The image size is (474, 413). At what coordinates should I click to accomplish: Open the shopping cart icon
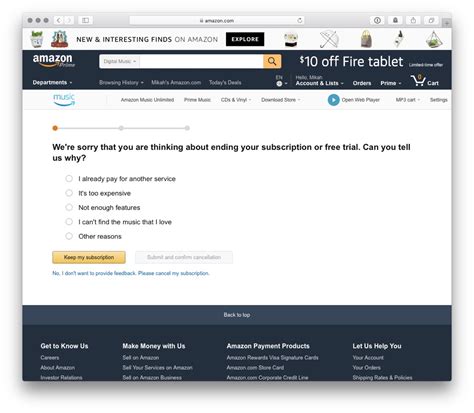click(x=418, y=80)
